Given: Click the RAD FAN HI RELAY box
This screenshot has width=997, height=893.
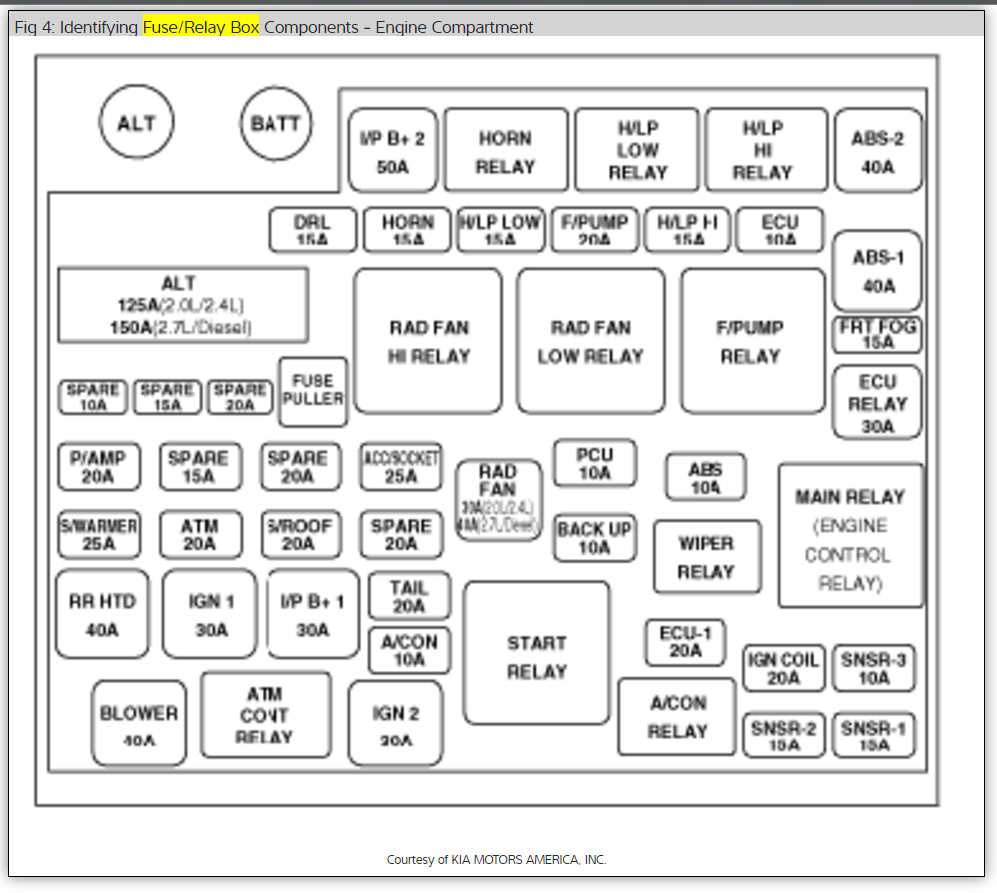Looking at the screenshot, I should (x=428, y=341).
